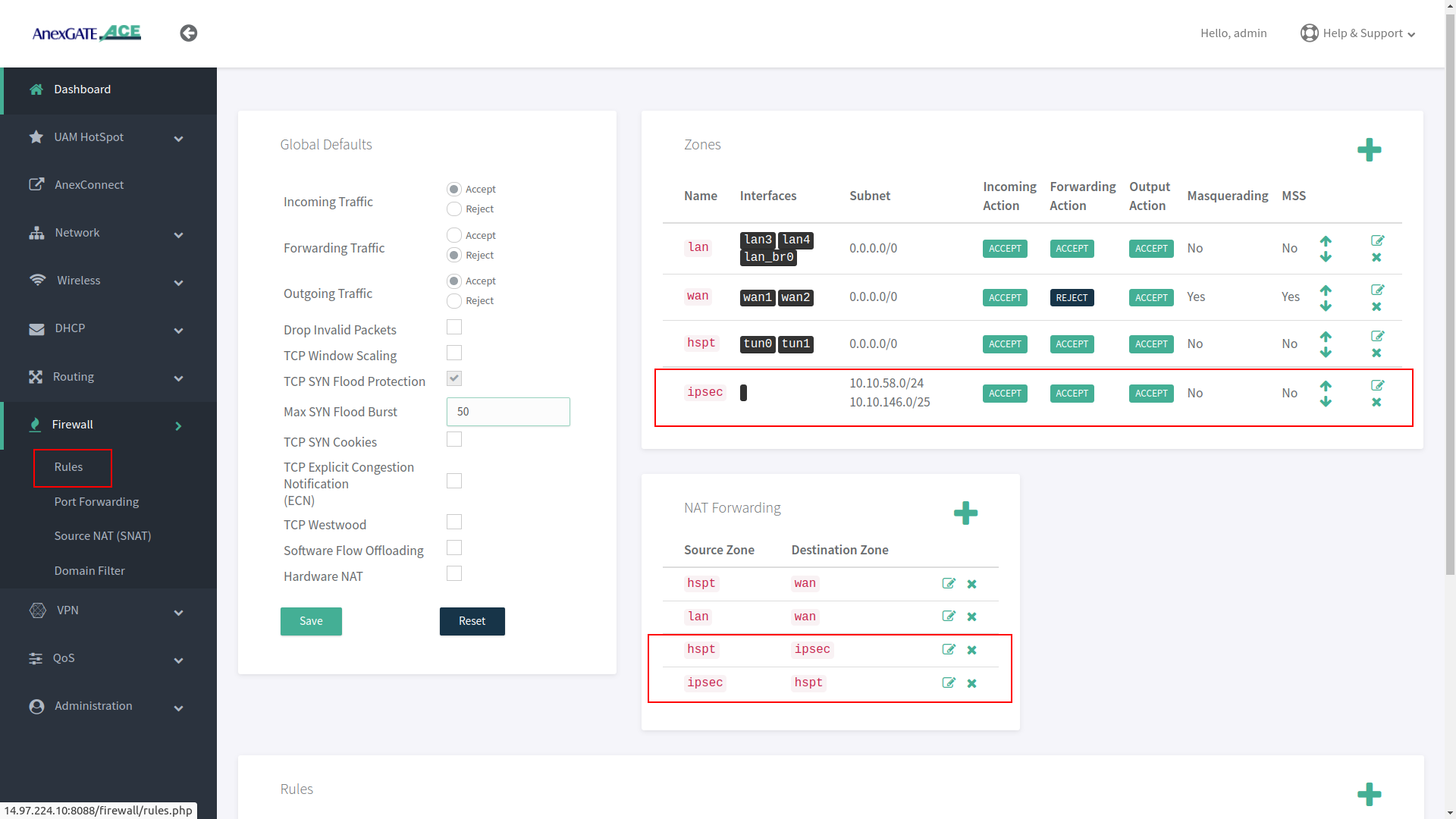Image resolution: width=1456 pixels, height=819 pixels.
Task: Click the back arrow icon beside logo
Action: click(x=188, y=33)
